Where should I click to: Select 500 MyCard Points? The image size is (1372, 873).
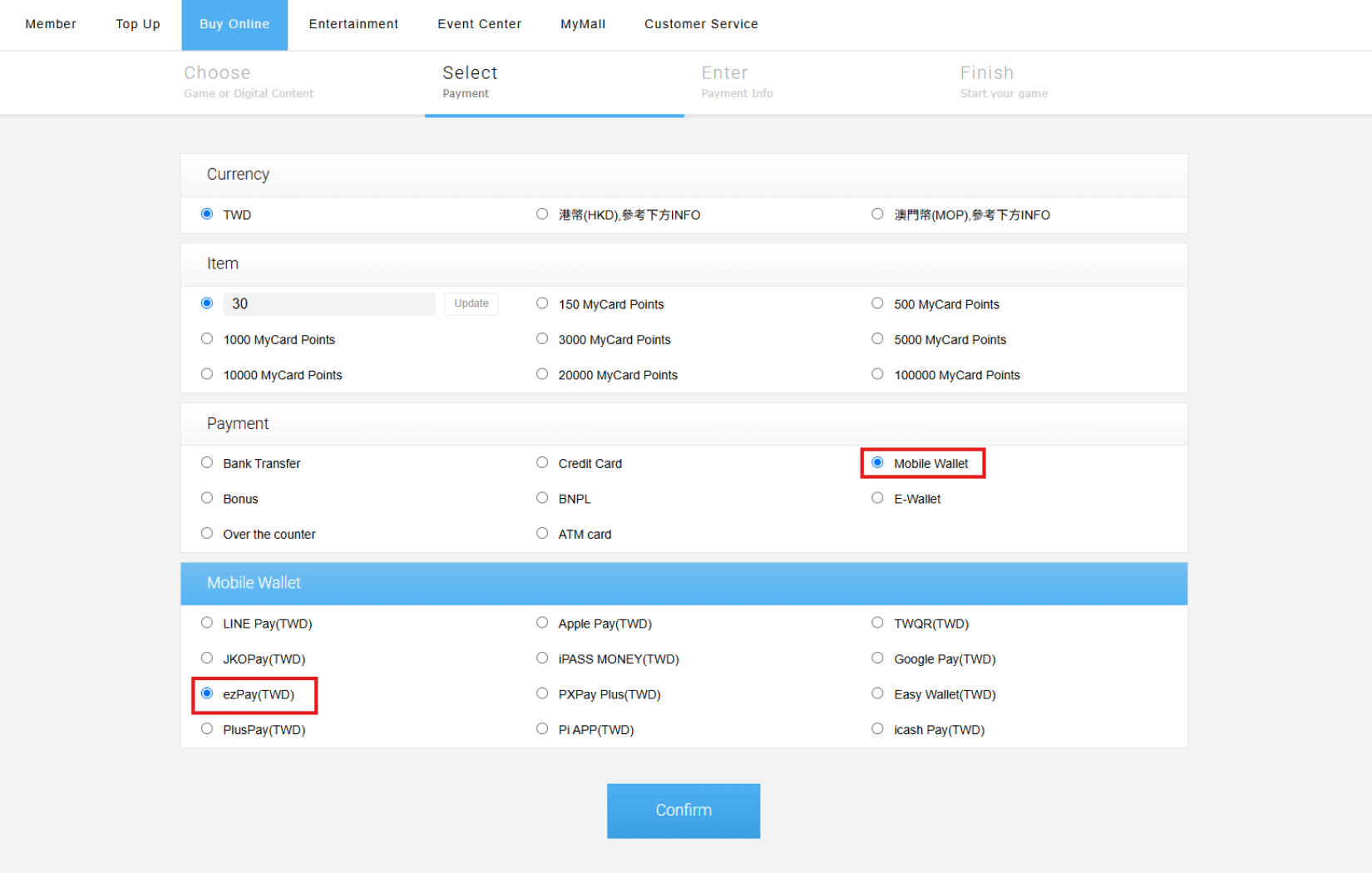click(877, 303)
